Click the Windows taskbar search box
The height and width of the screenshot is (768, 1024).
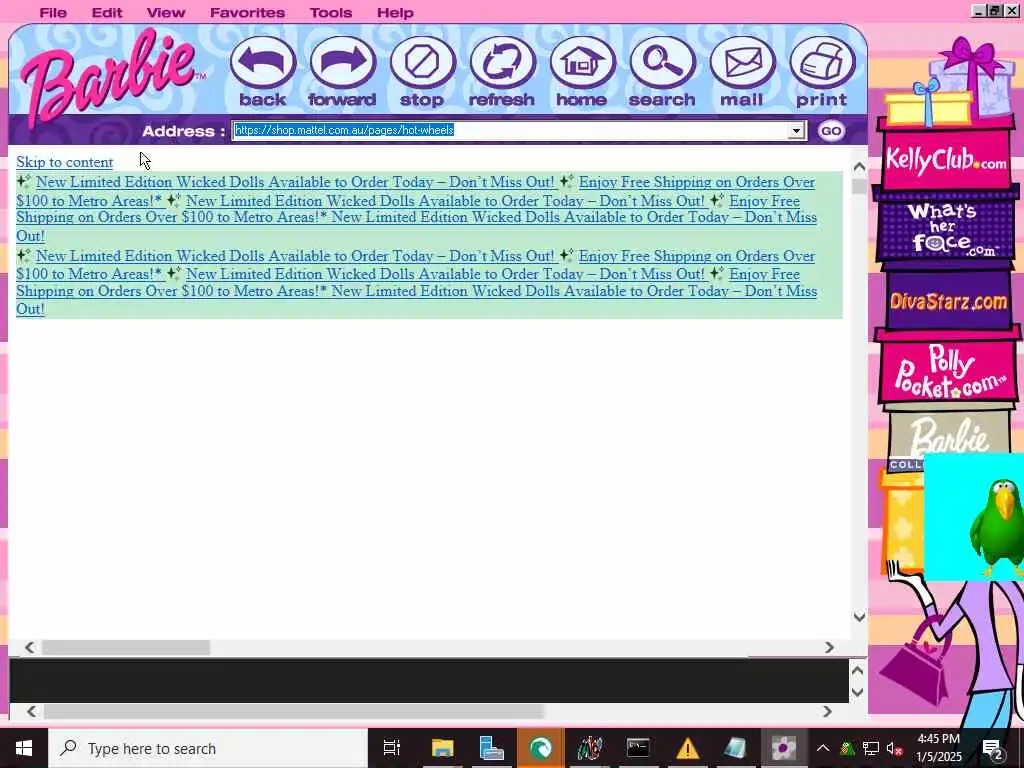pos(208,748)
